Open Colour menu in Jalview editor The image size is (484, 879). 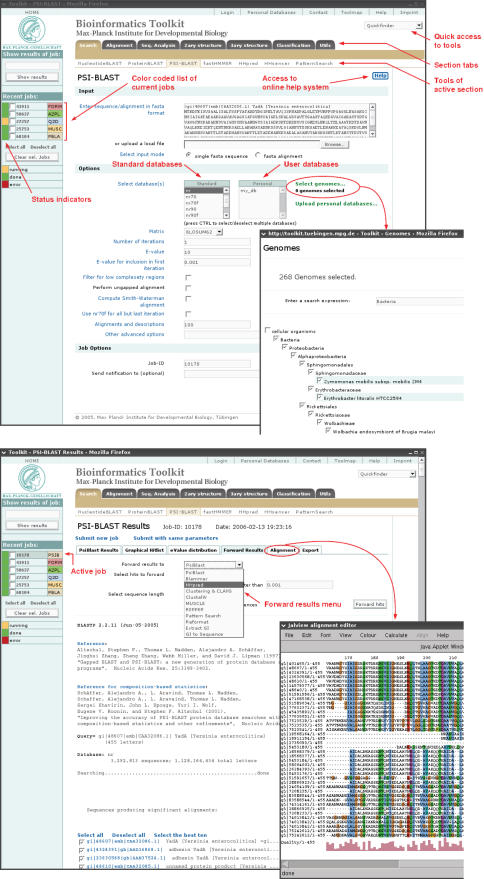point(368,635)
